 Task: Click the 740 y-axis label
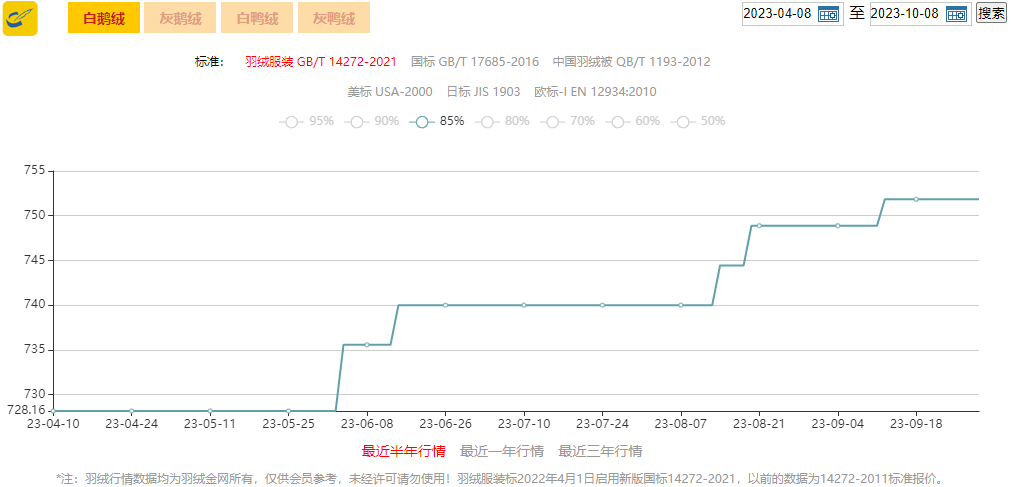(35, 305)
